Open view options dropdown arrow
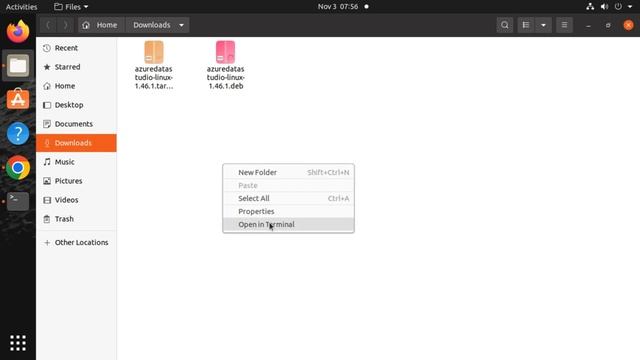640x360 pixels. (543, 25)
